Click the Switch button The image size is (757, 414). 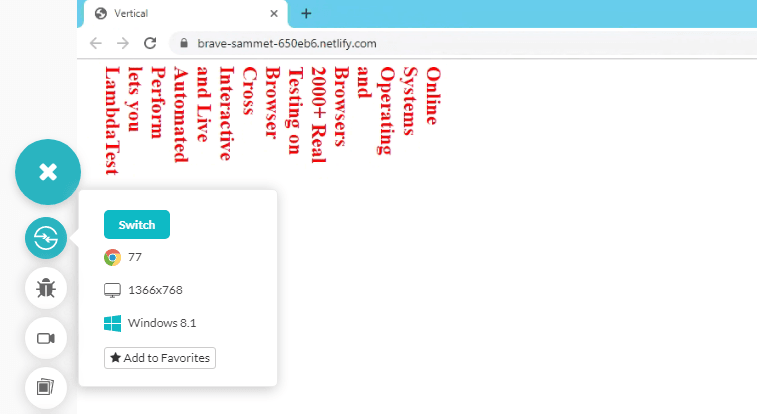pyautogui.click(x=137, y=224)
